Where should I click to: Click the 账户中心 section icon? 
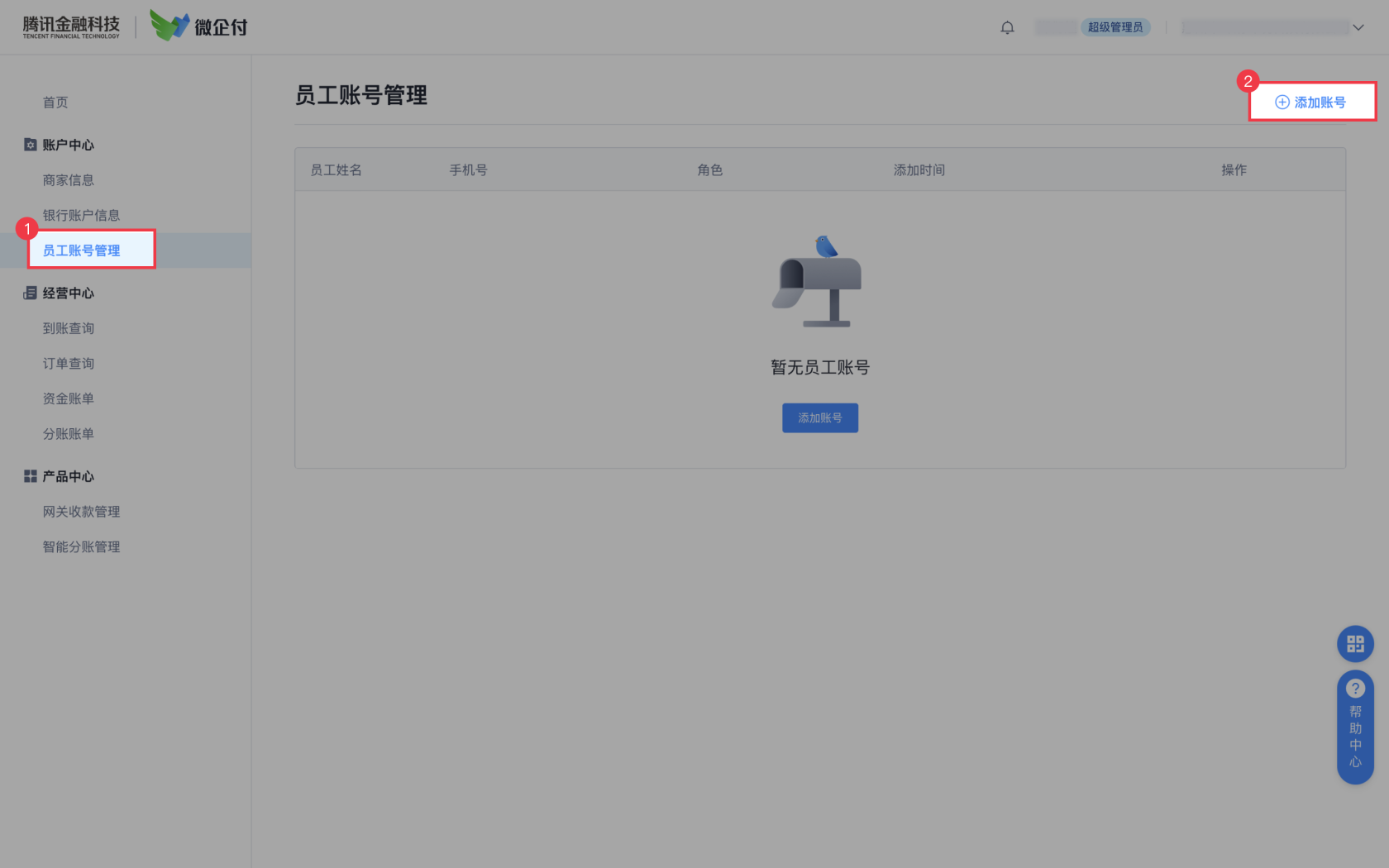click(x=31, y=145)
